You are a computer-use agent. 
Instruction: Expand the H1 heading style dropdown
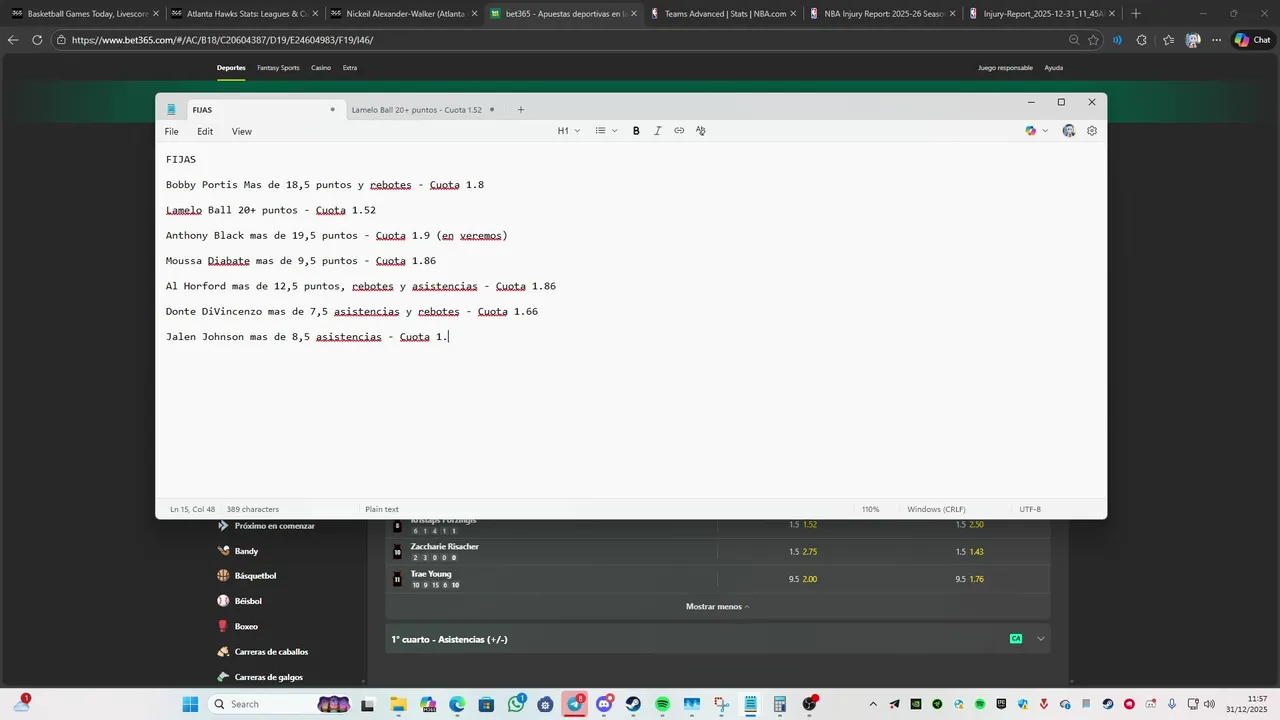click(x=569, y=131)
